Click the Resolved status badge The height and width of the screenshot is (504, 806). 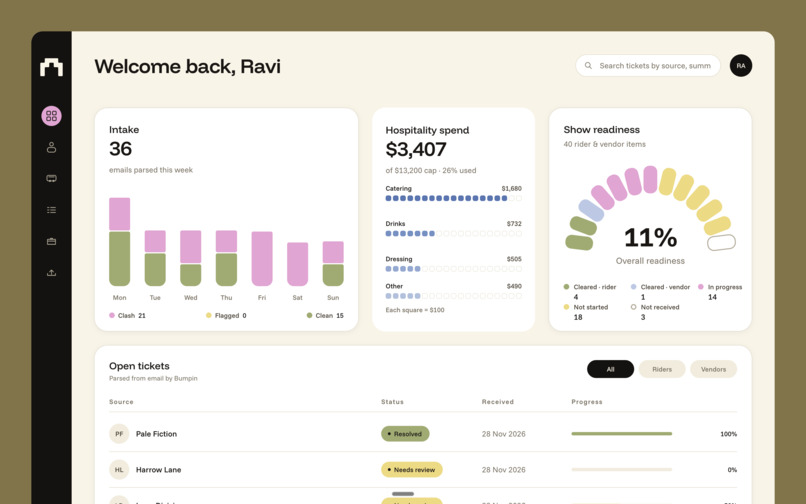point(405,434)
